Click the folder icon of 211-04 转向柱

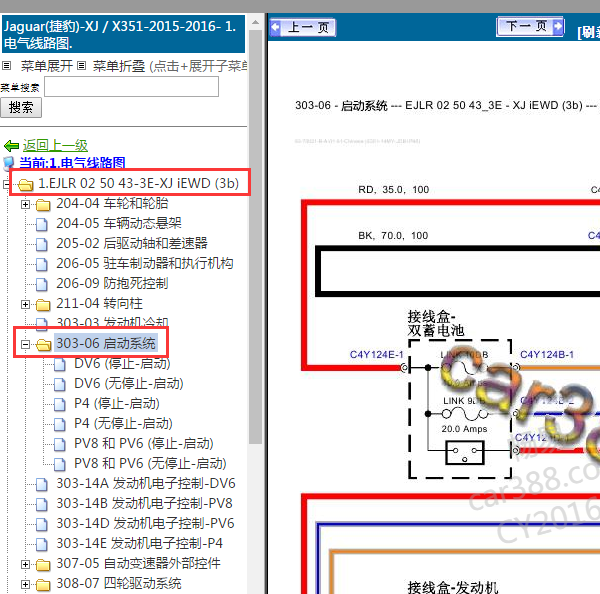[43, 305]
